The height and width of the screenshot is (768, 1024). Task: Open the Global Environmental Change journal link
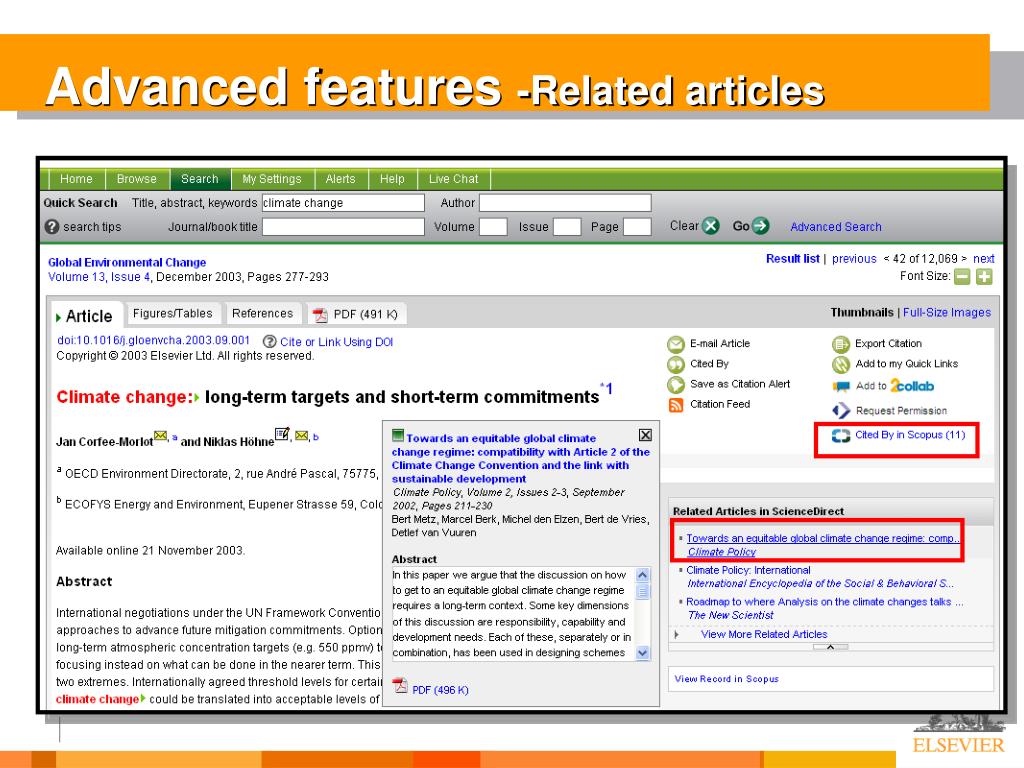[x=127, y=262]
